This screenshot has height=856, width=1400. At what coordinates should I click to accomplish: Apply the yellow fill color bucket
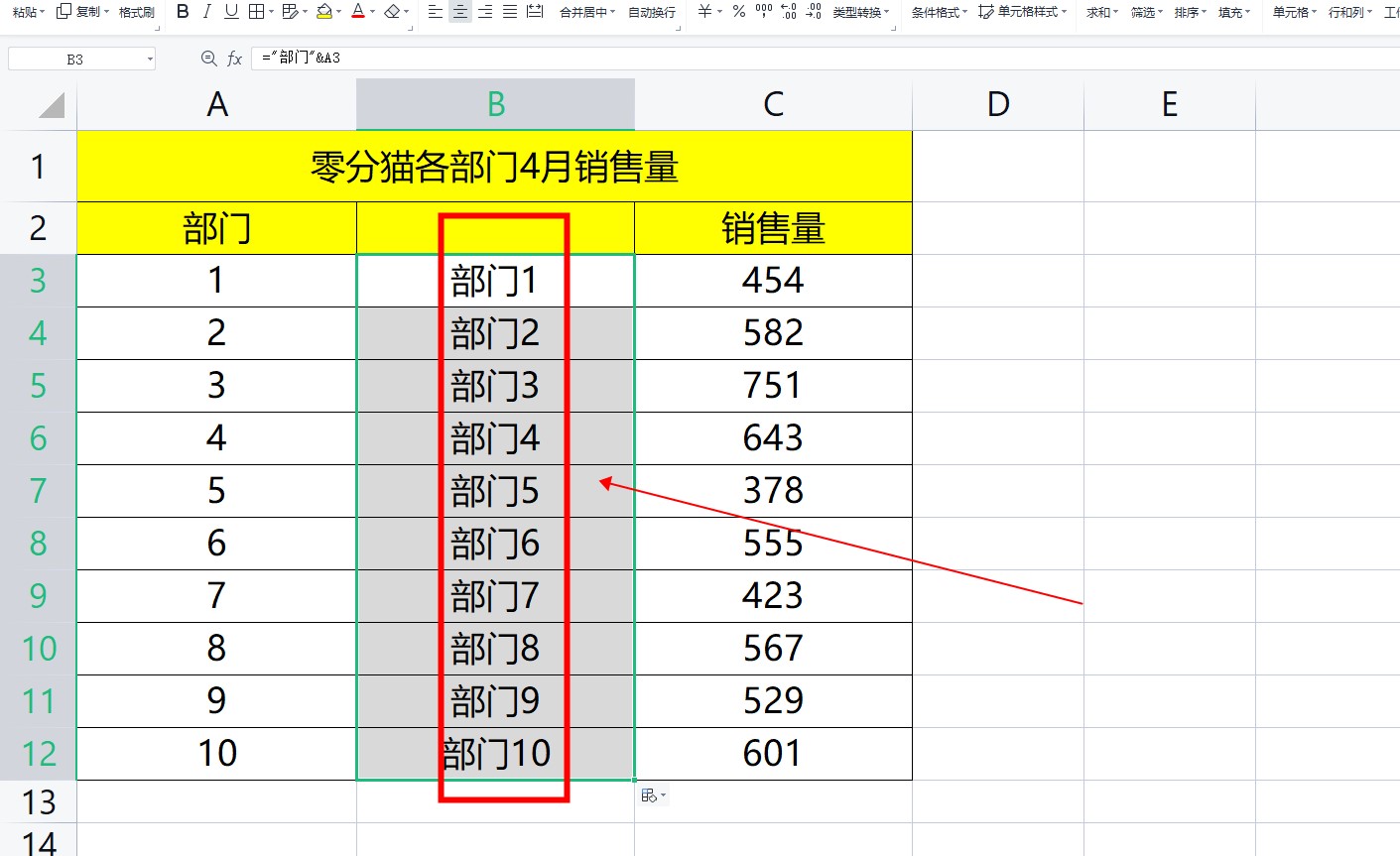pos(323,12)
